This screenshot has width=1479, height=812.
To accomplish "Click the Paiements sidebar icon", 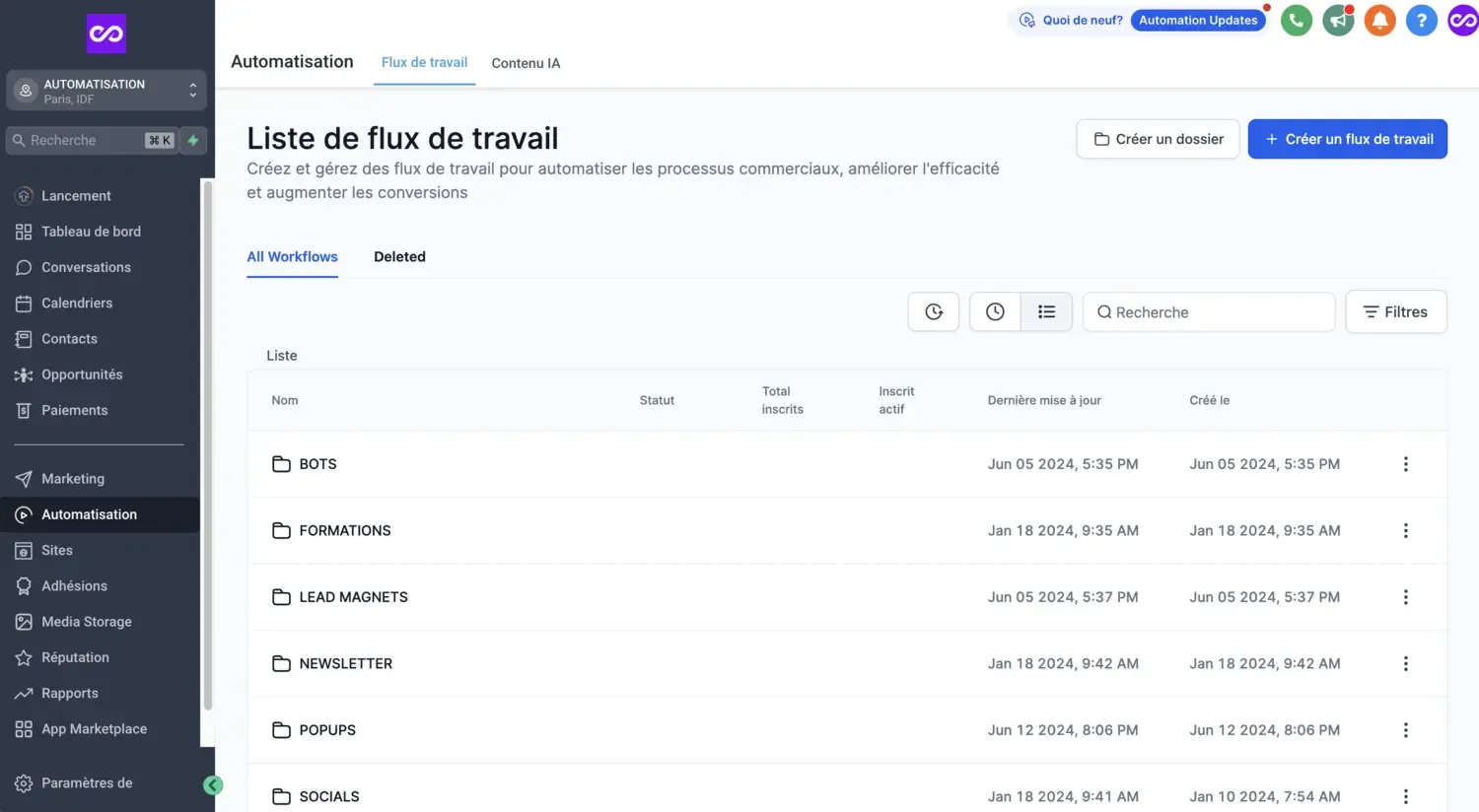I will [x=24, y=411].
